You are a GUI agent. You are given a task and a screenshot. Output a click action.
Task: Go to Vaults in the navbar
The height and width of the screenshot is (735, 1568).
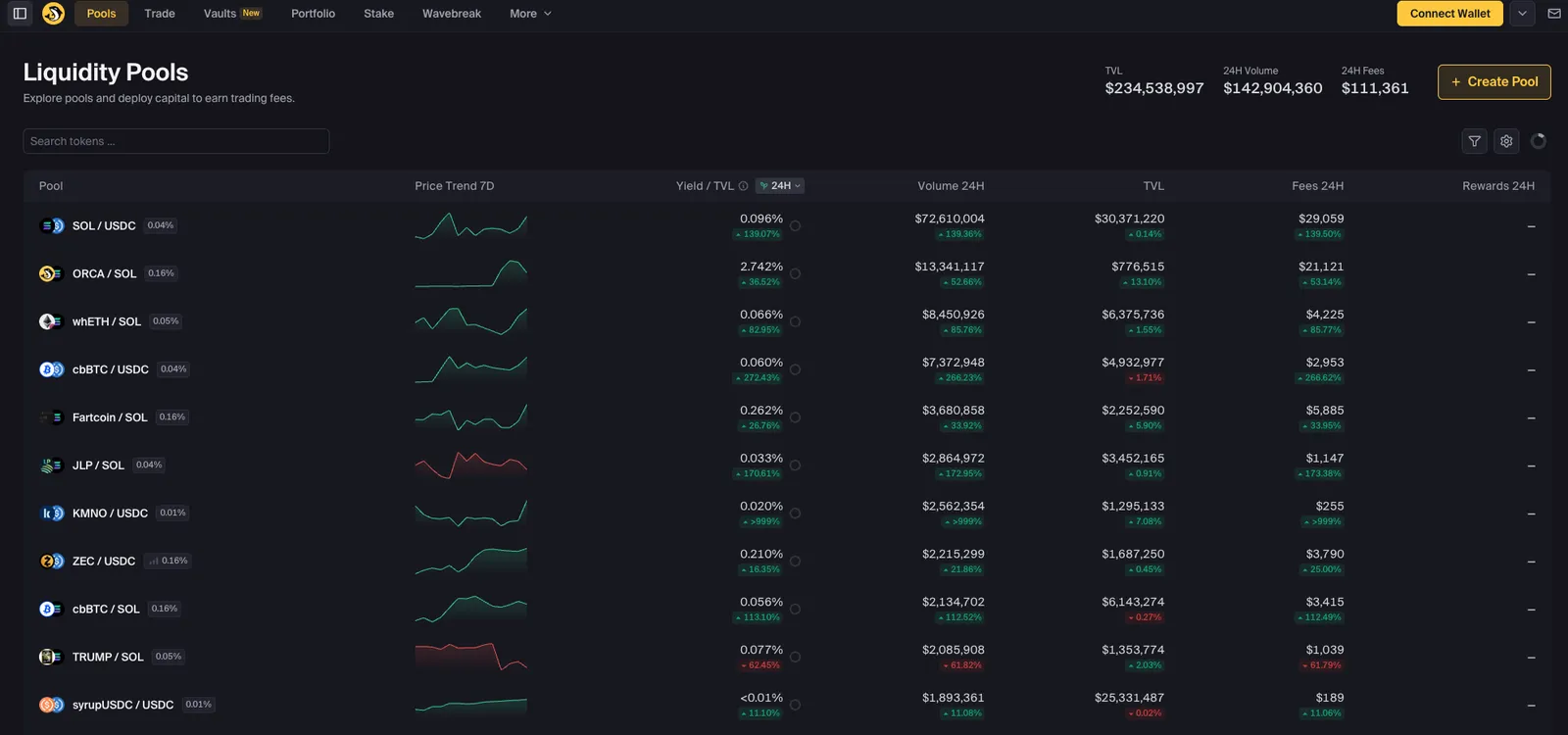click(x=232, y=14)
